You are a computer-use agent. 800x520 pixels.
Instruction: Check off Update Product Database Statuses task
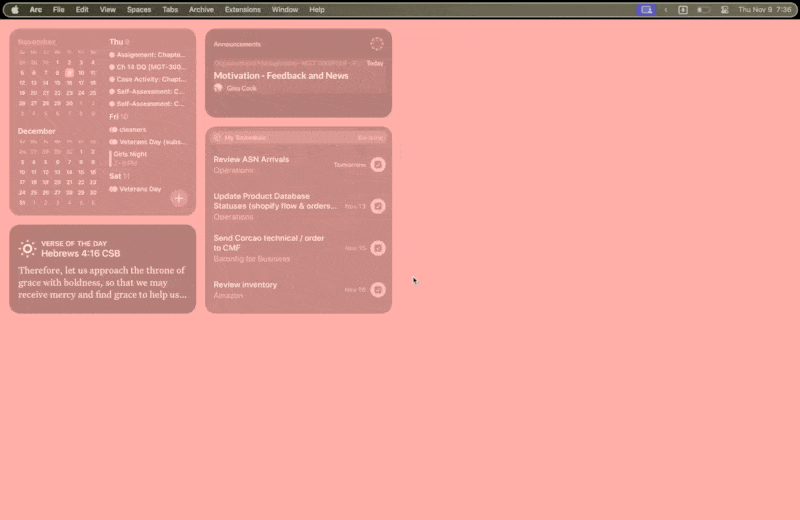click(378, 206)
